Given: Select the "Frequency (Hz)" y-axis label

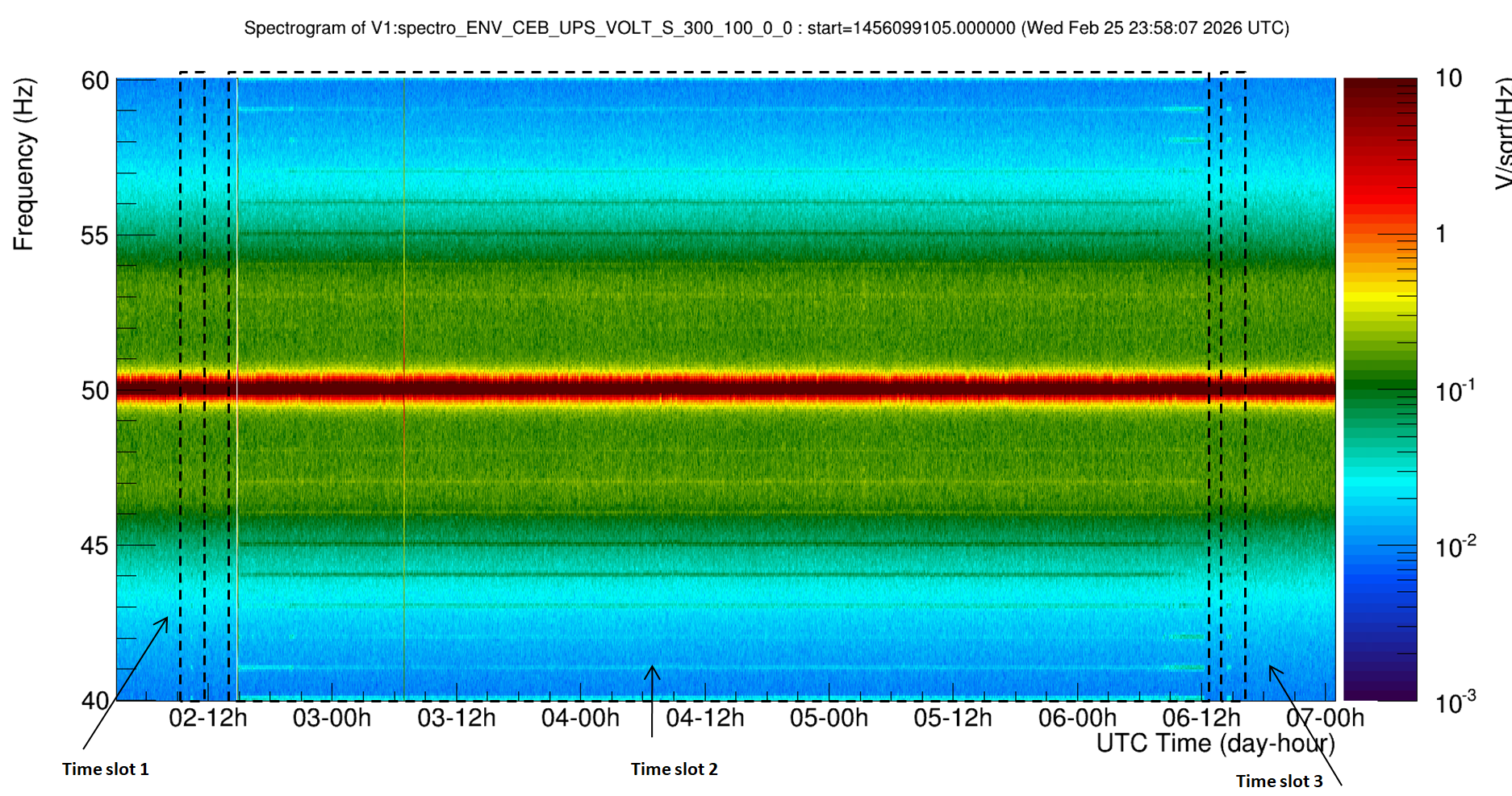Looking at the screenshot, I should tap(23, 165).
